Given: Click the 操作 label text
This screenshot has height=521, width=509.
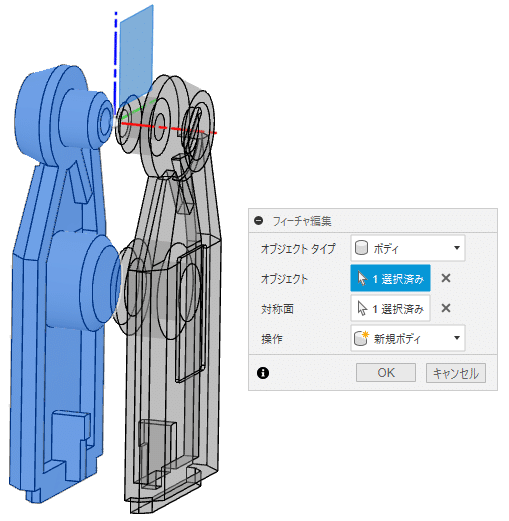Looking at the screenshot, I should tap(272, 339).
